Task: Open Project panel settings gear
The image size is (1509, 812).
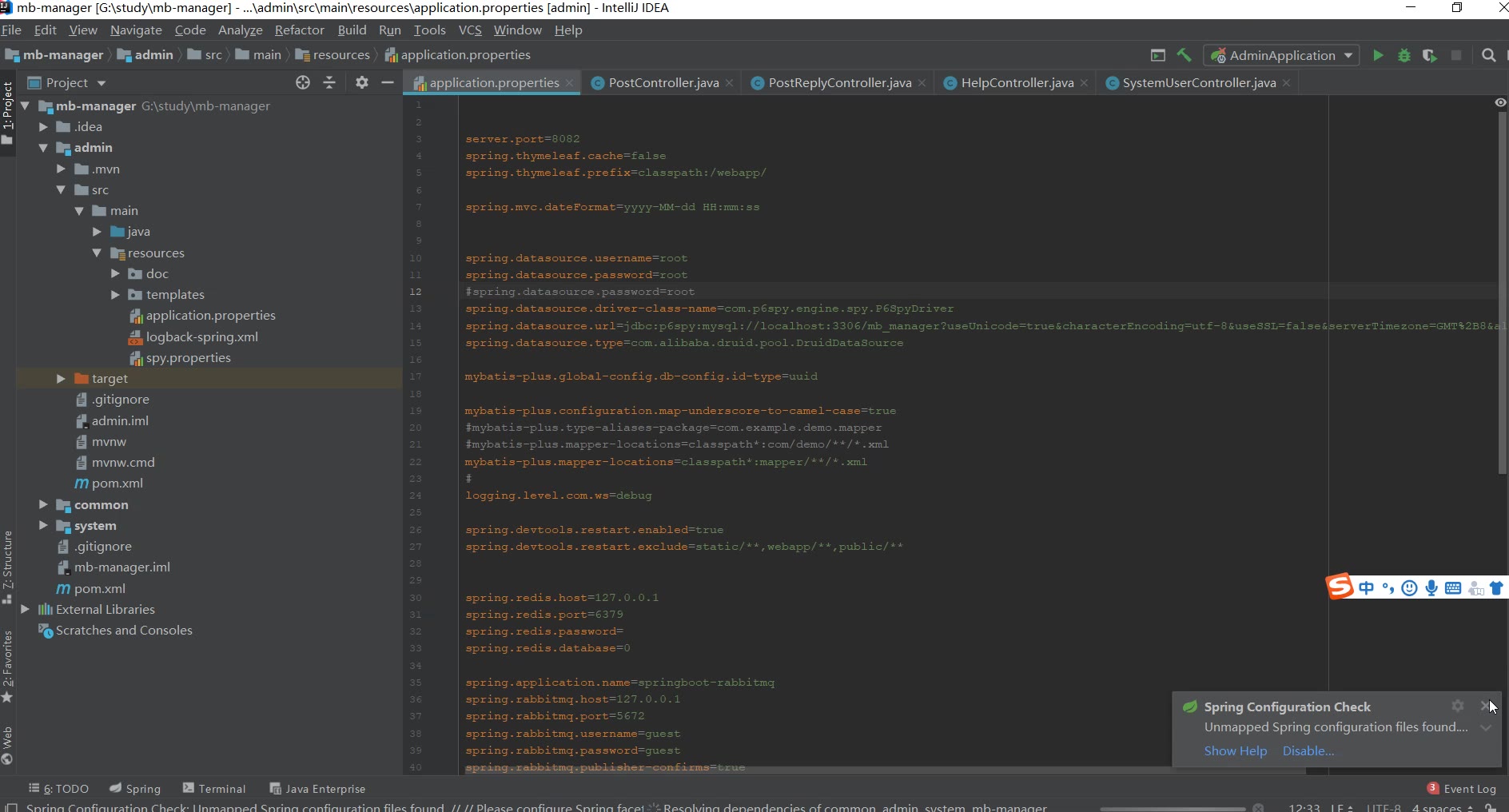Action: click(361, 82)
